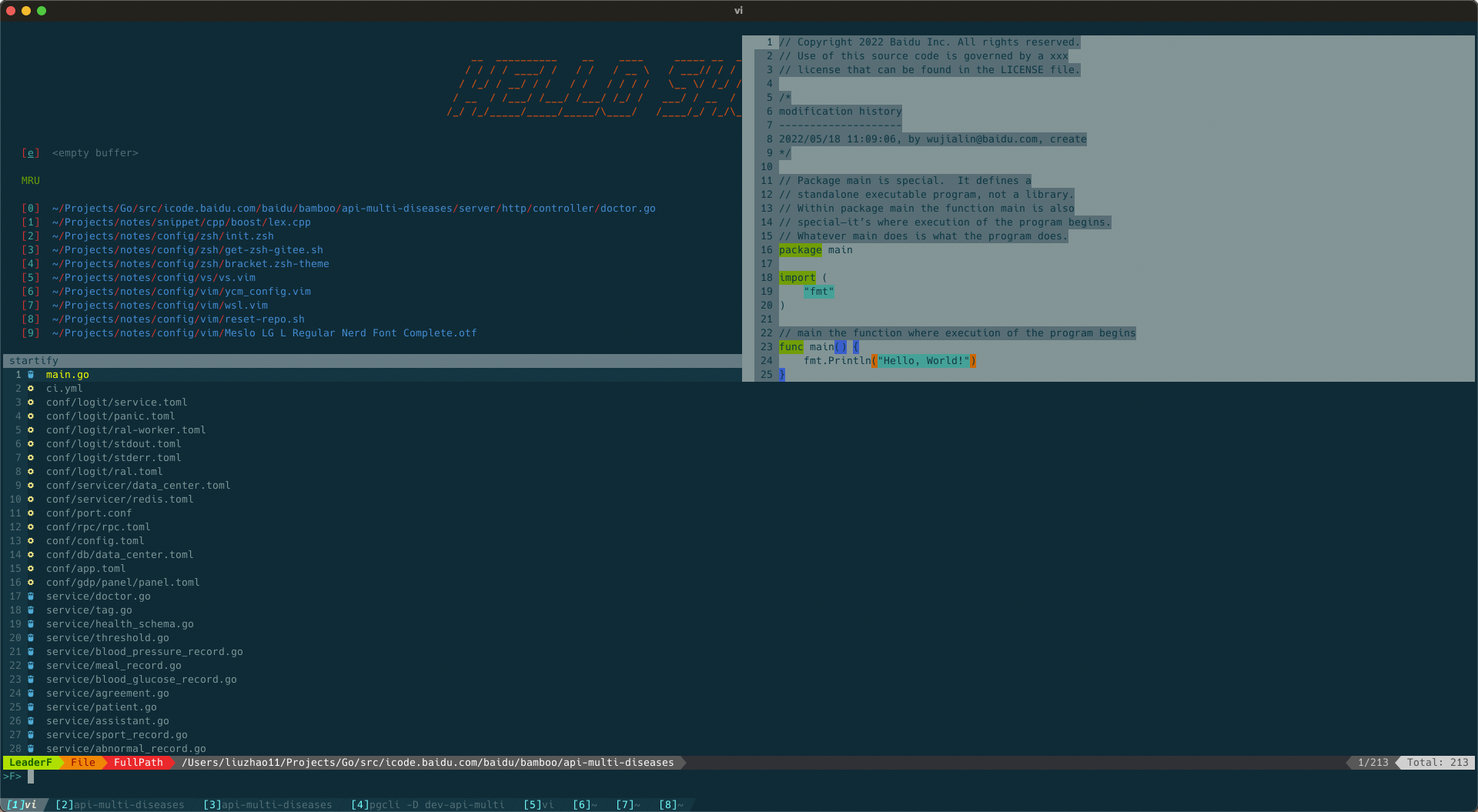1478x812 pixels.
Task: Click the Go icon beside service/patient.go
Action: [x=30, y=707]
